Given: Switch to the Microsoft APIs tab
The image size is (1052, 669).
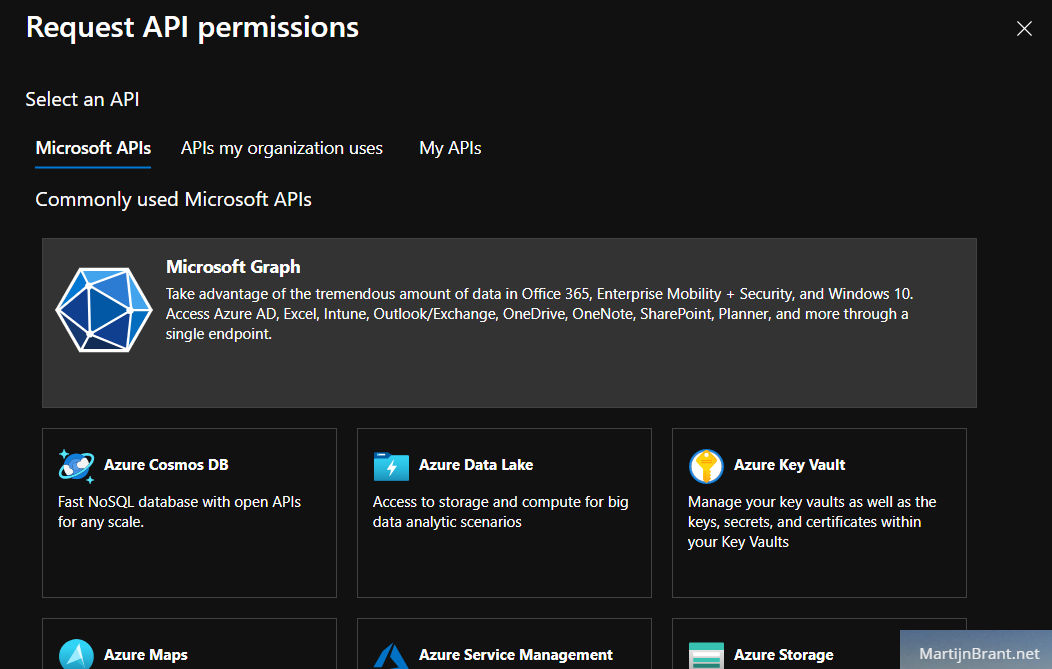Looking at the screenshot, I should (x=93, y=148).
